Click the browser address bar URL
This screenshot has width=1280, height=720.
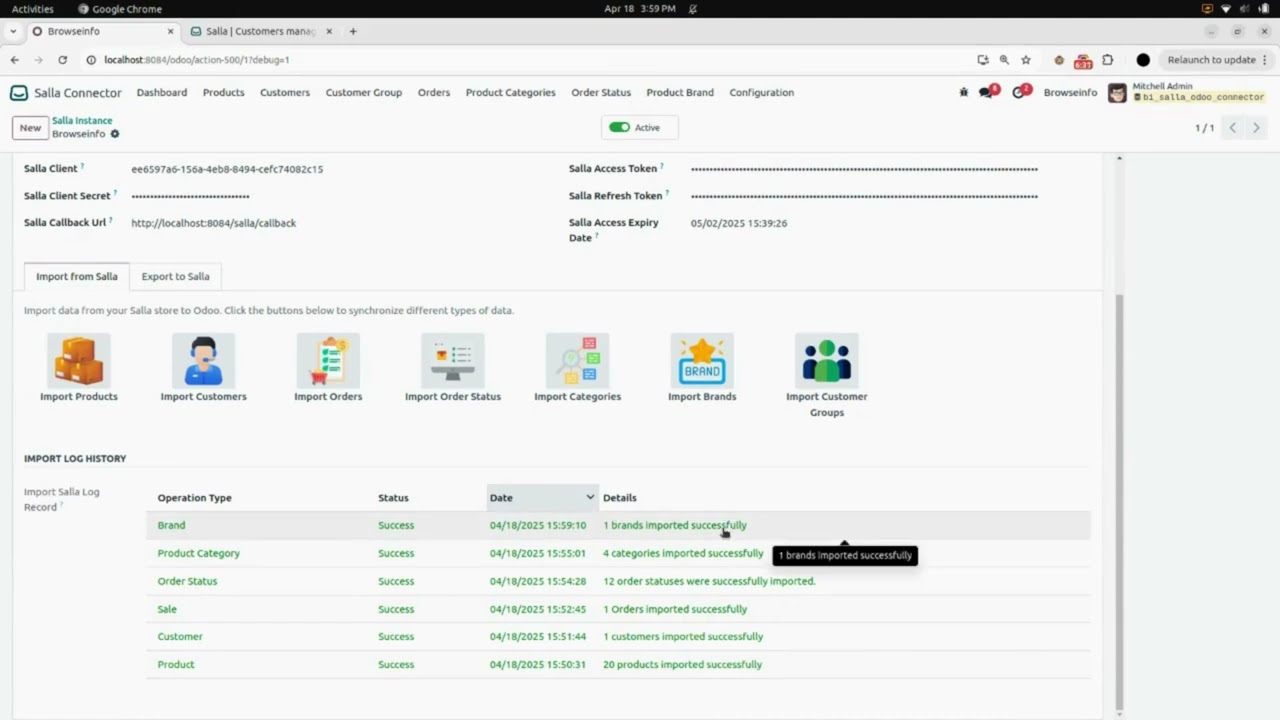click(197, 60)
